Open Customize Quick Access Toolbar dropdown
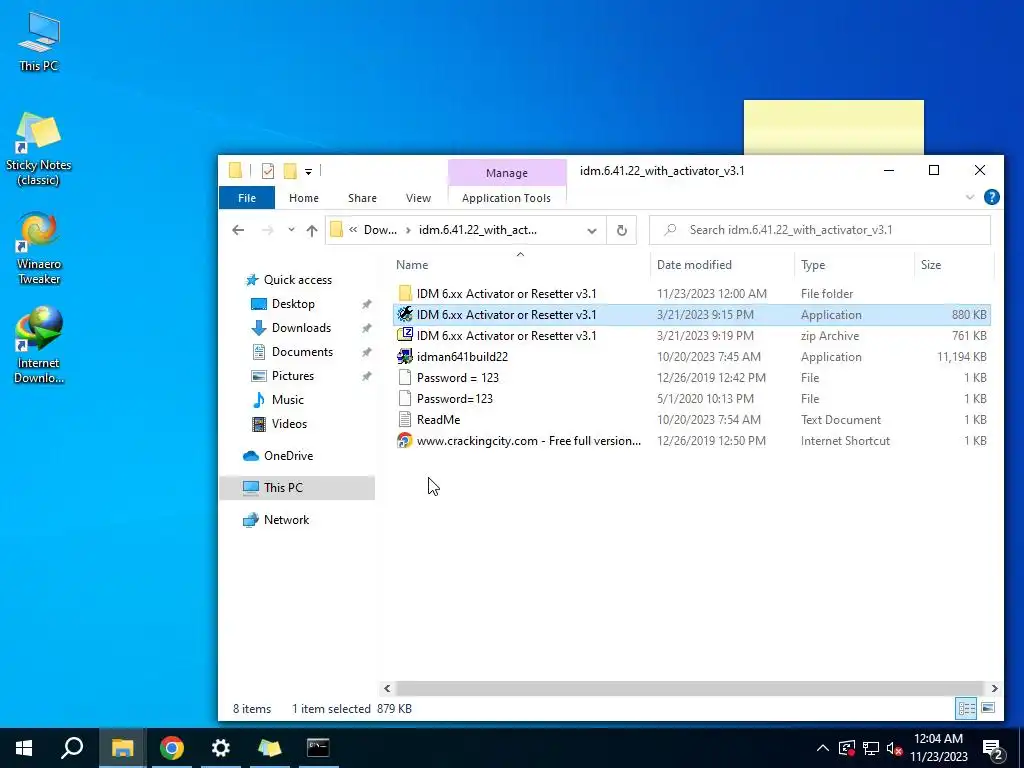The image size is (1024, 768). pyautogui.click(x=308, y=172)
